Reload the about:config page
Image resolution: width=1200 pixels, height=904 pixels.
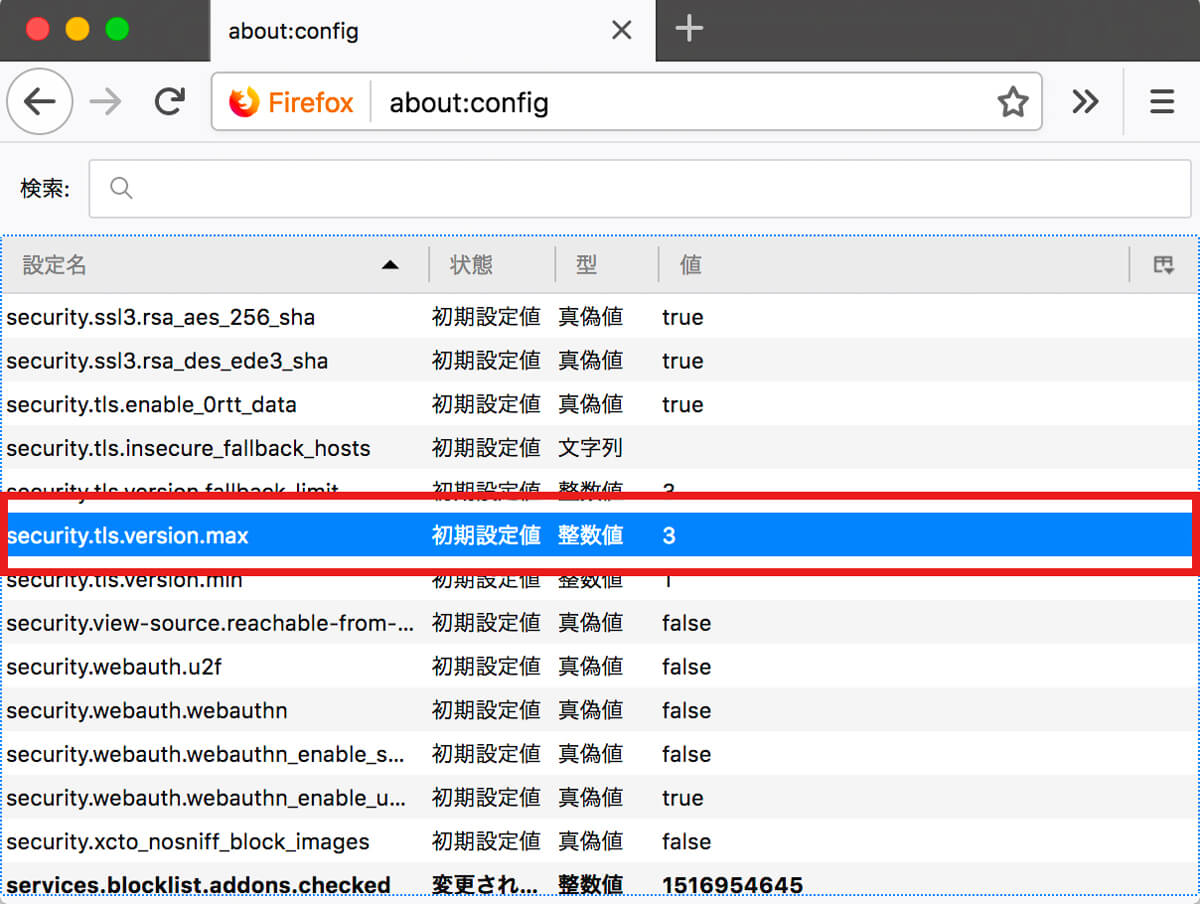pyautogui.click(x=169, y=101)
